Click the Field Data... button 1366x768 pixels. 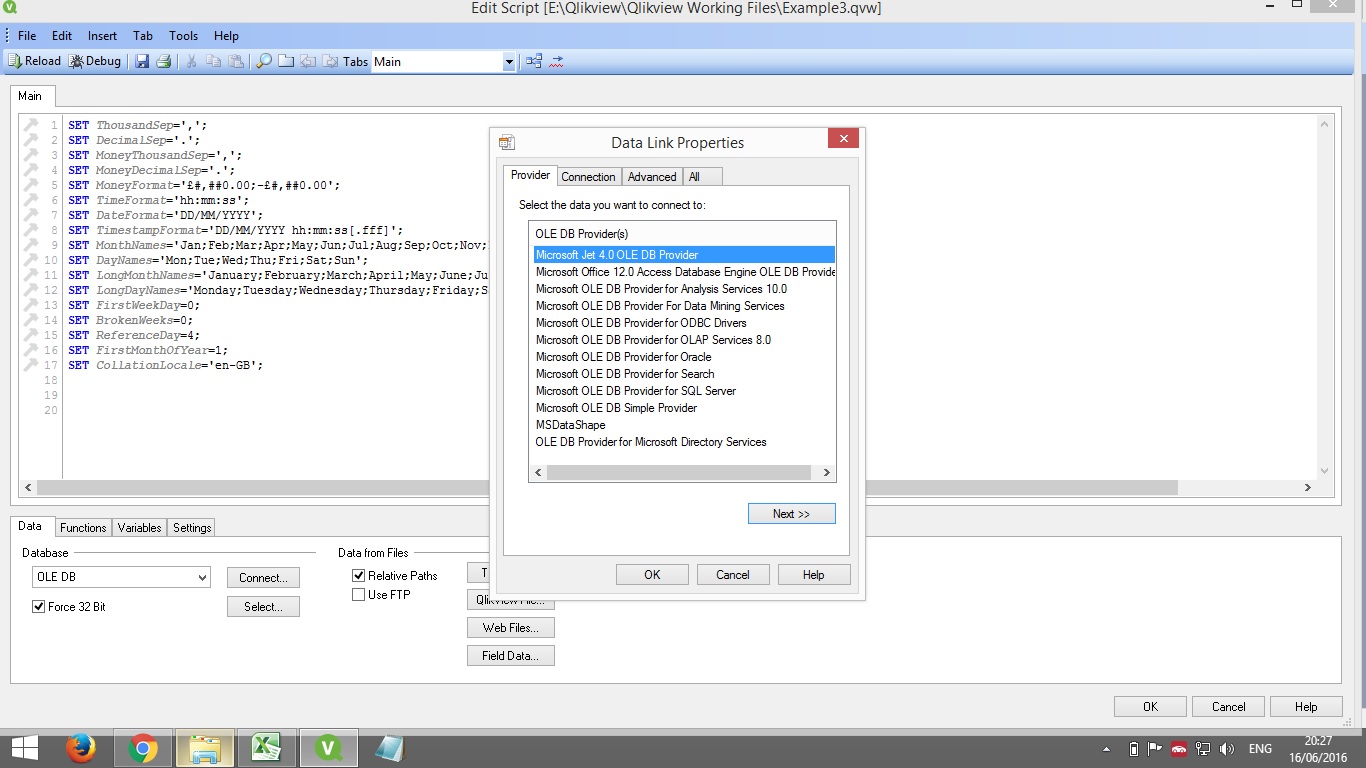pos(510,656)
